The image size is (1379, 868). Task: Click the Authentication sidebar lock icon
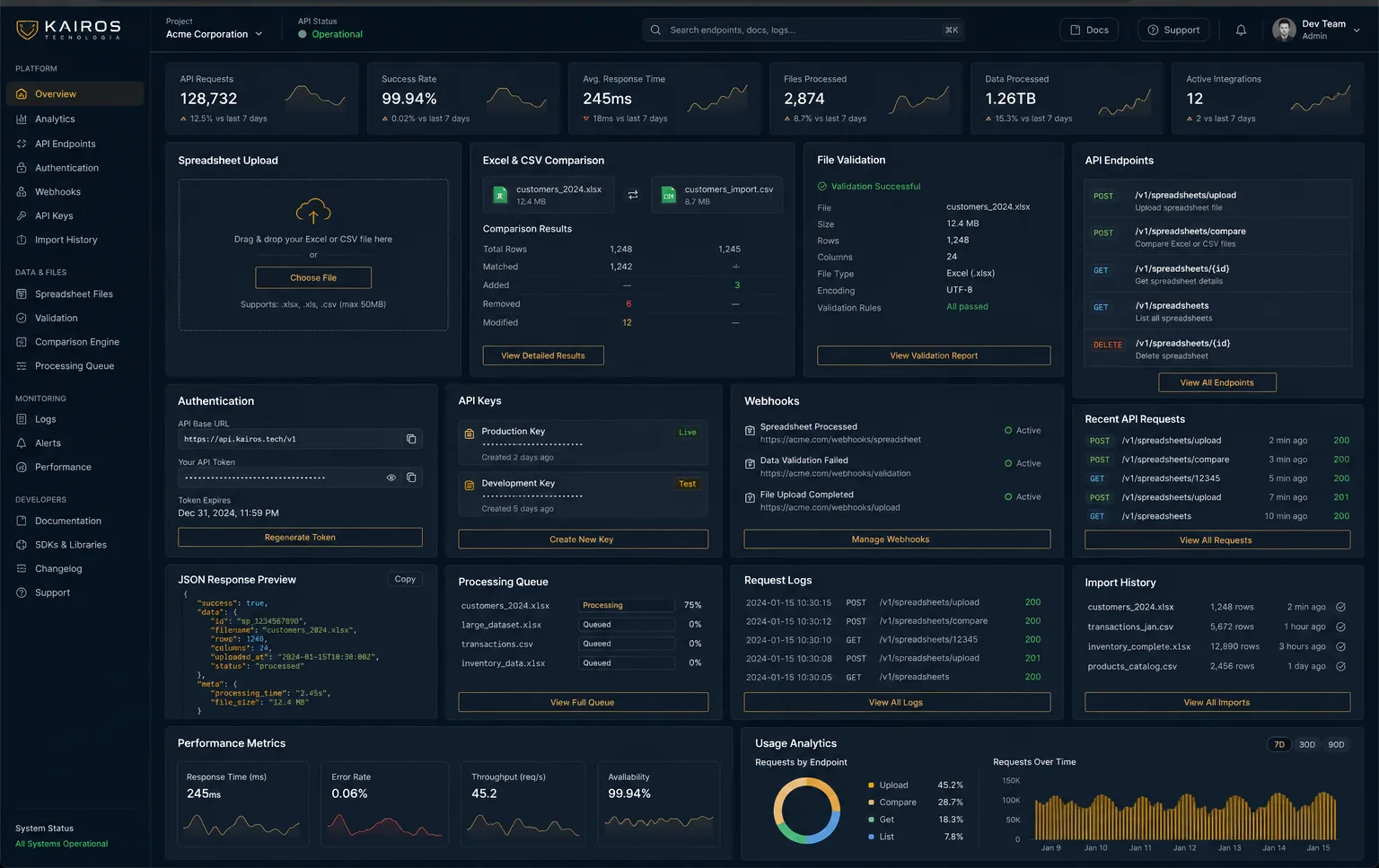pyautogui.click(x=22, y=168)
